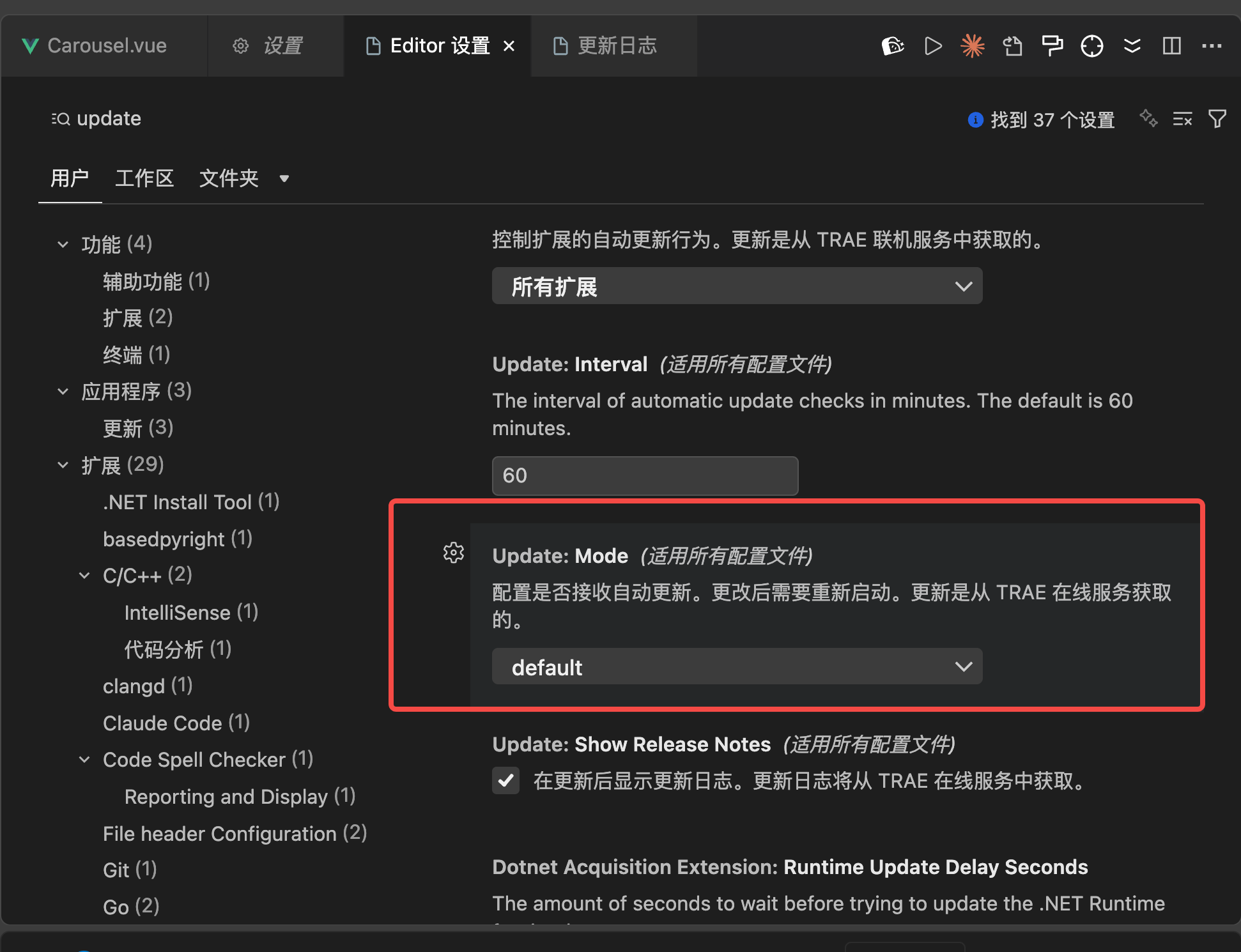Open the Update Mode default dropdown

click(x=737, y=666)
